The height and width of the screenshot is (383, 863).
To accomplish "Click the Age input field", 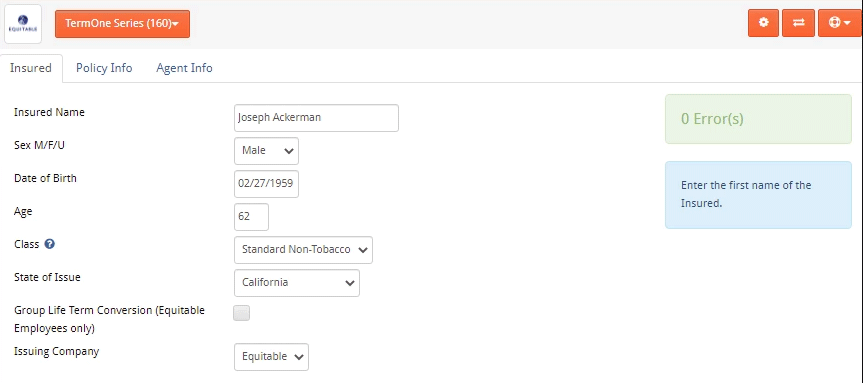I will pyautogui.click(x=251, y=217).
